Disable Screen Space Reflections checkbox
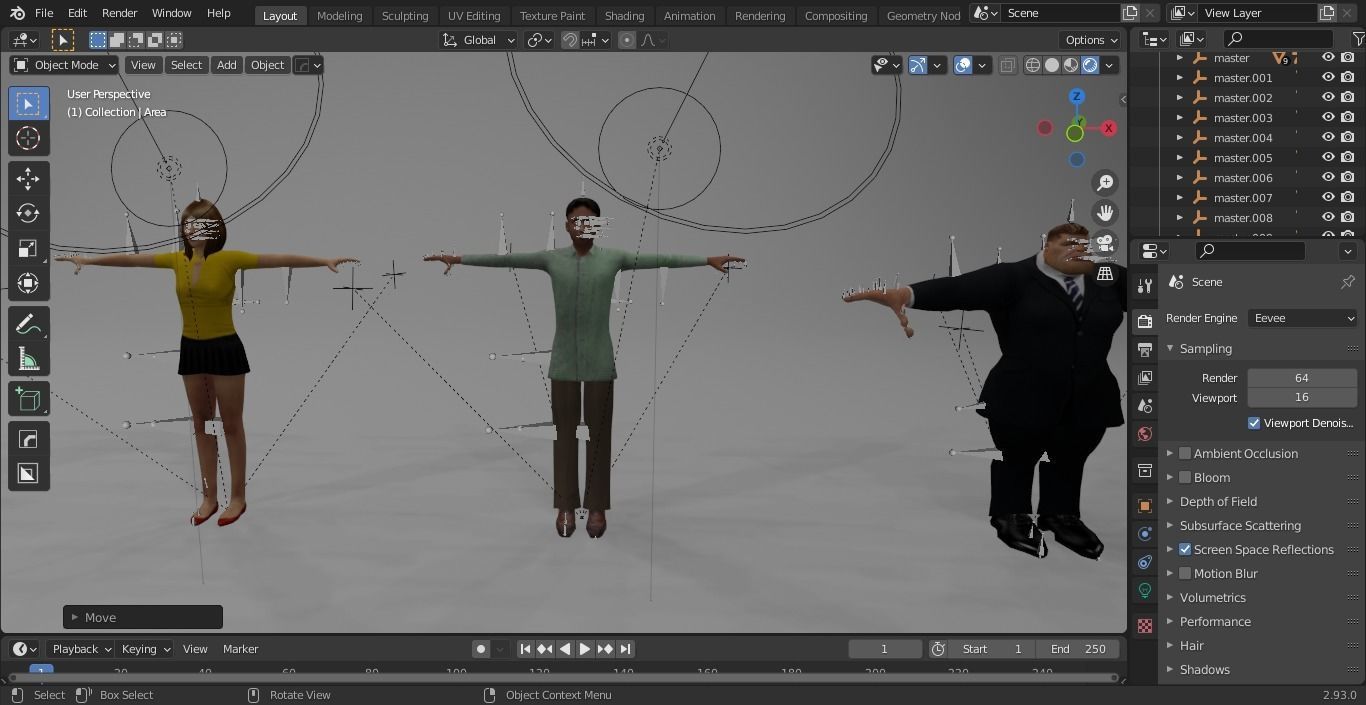The image size is (1366, 705). pyautogui.click(x=1185, y=549)
